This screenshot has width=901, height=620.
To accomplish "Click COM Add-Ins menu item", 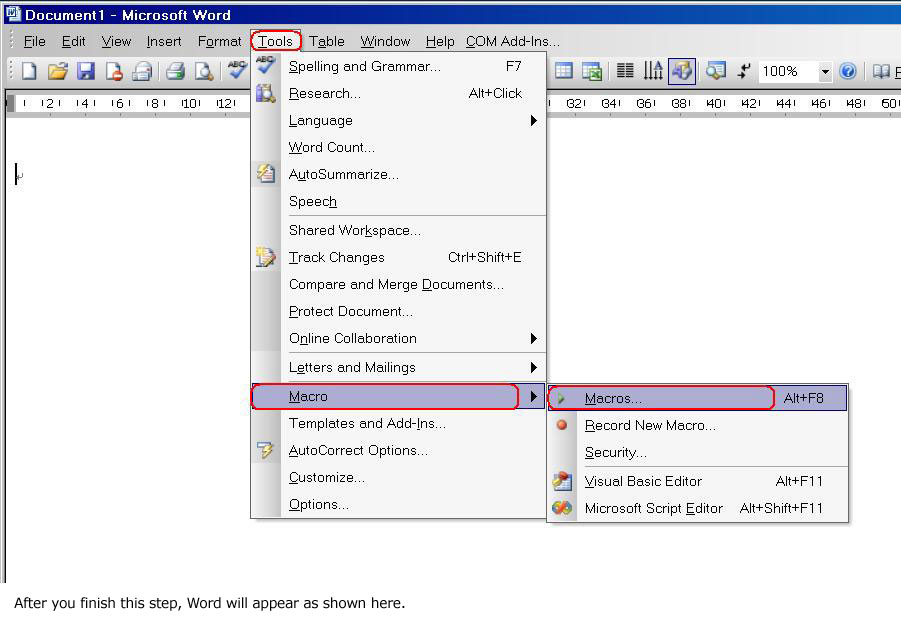I will tap(513, 41).
